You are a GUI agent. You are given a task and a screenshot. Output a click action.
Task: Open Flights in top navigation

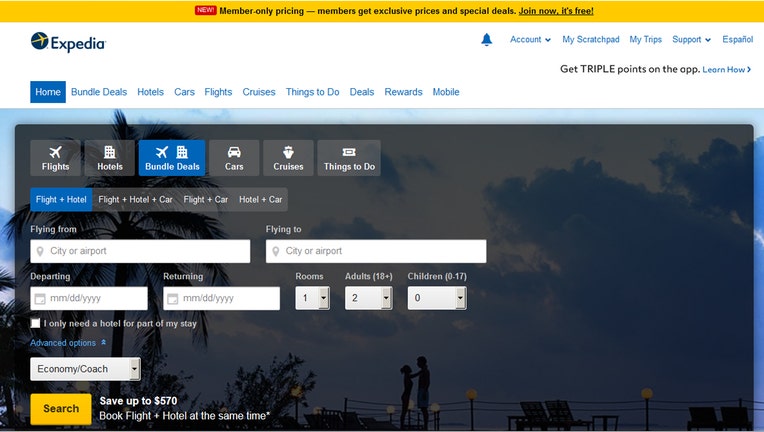click(x=218, y=92)
